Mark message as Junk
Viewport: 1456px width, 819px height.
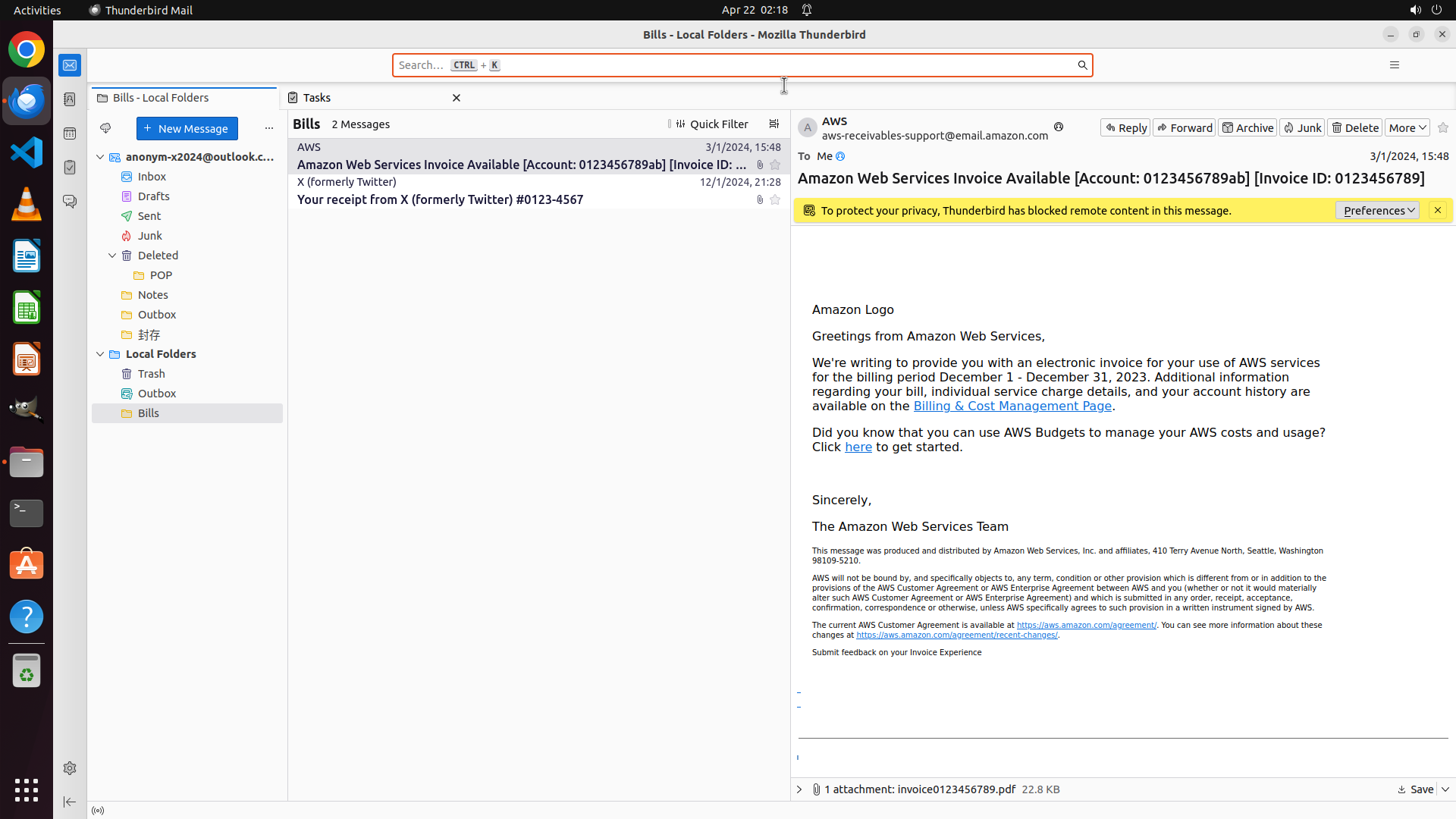1302,127
